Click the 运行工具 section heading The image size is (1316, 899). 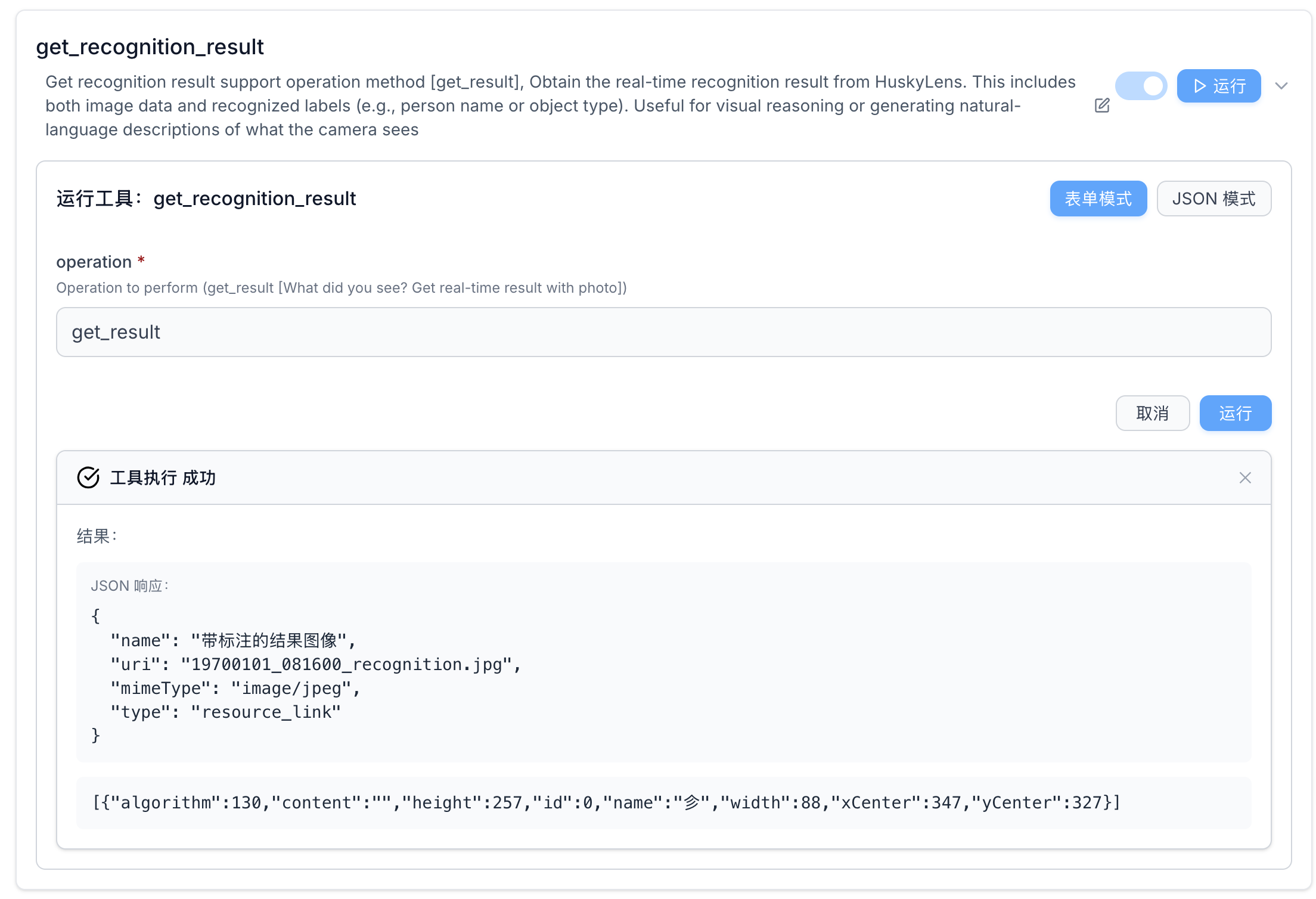206,199
